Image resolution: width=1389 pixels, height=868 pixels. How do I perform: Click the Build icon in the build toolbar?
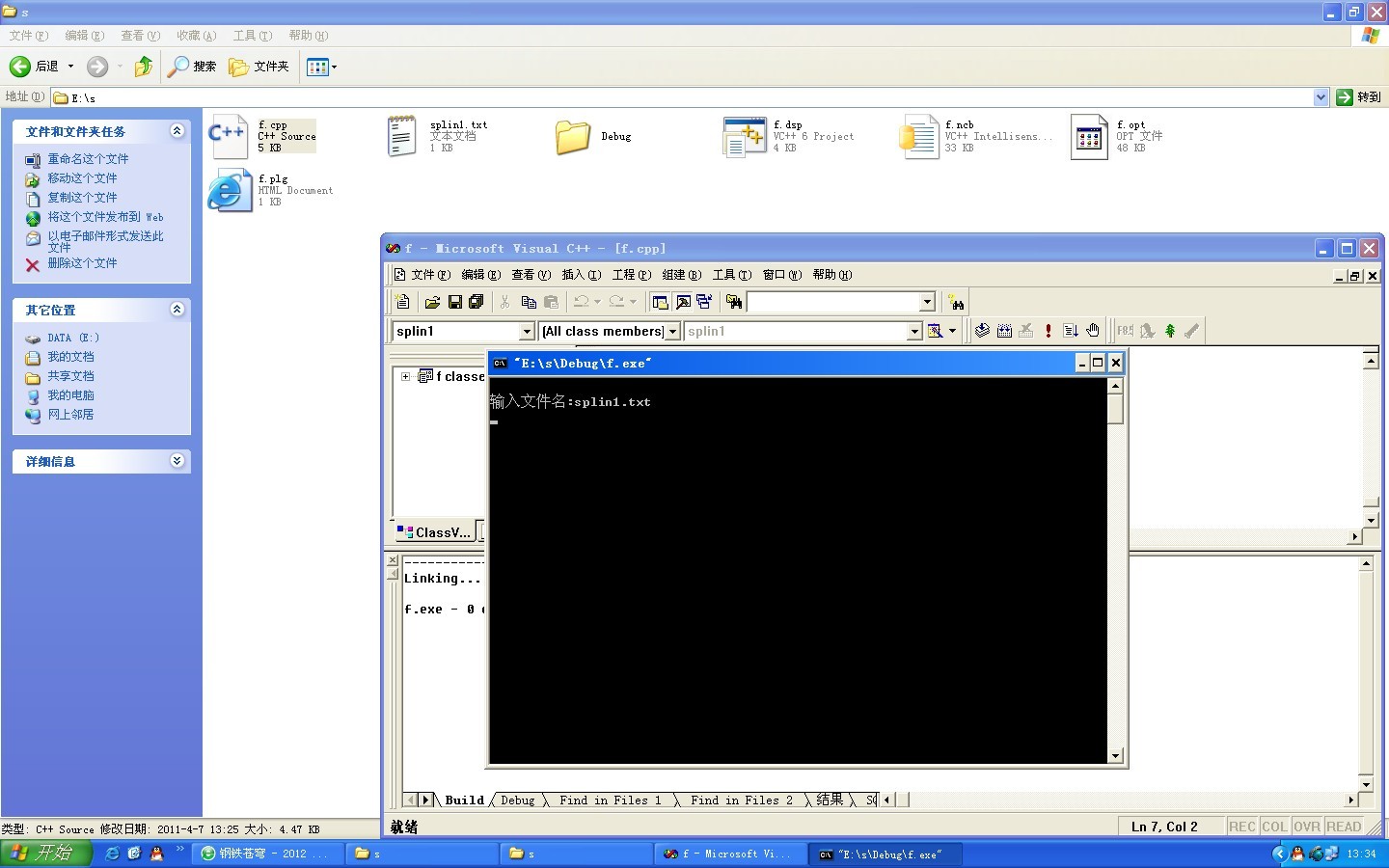(1004, 331)
